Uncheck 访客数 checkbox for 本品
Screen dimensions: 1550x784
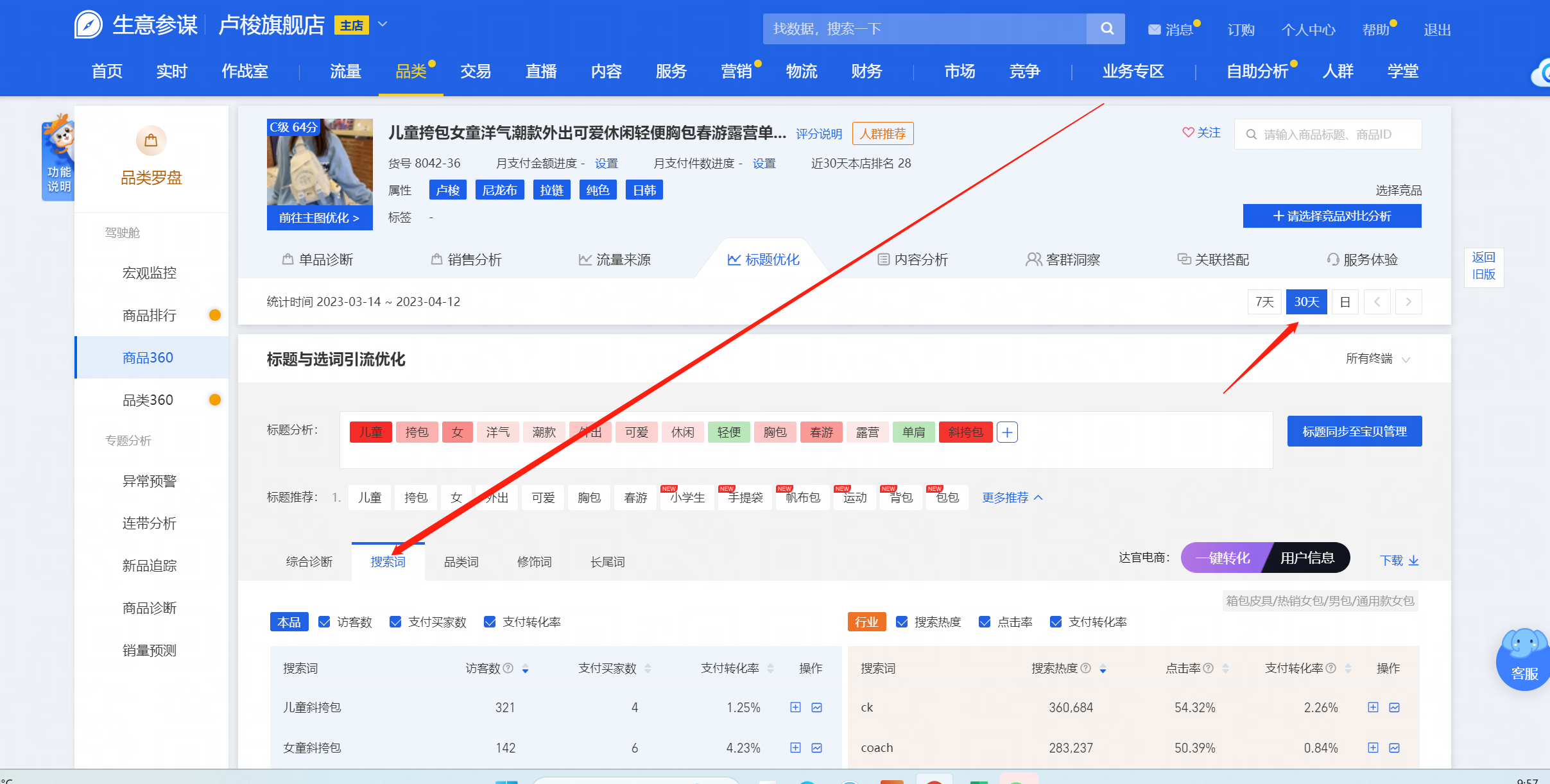coord(325,622)
